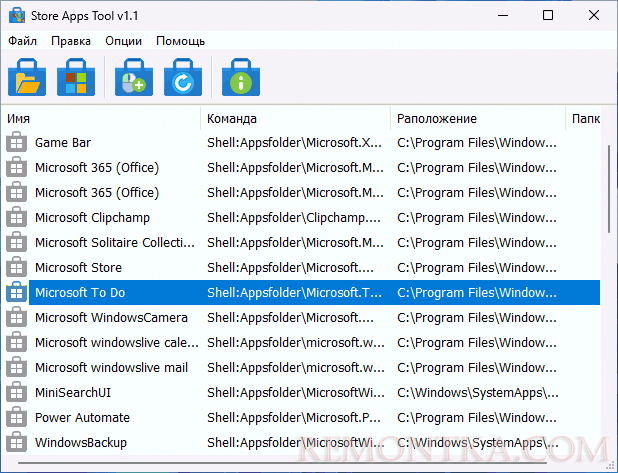Select the MiniSearchUI entry

[x=73, y=393]
